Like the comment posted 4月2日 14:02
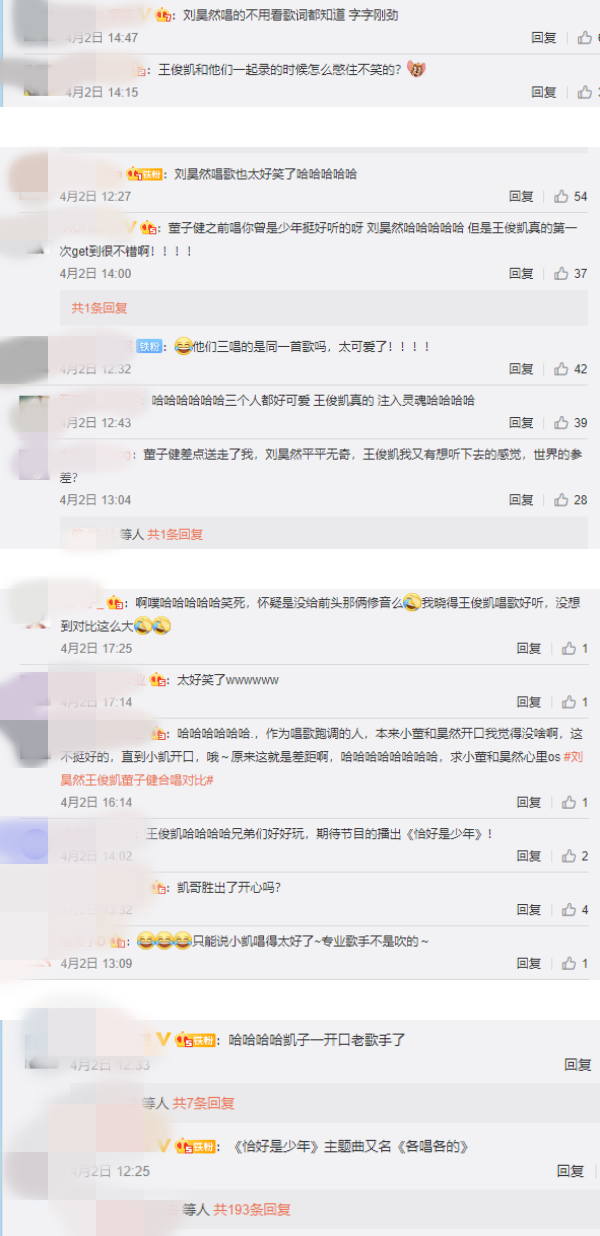This screenshot has height=1236, width=600. (574, 856)
